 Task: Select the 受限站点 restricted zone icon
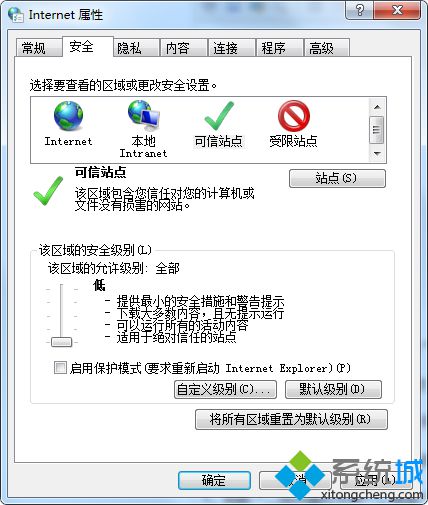pos(294,116)
